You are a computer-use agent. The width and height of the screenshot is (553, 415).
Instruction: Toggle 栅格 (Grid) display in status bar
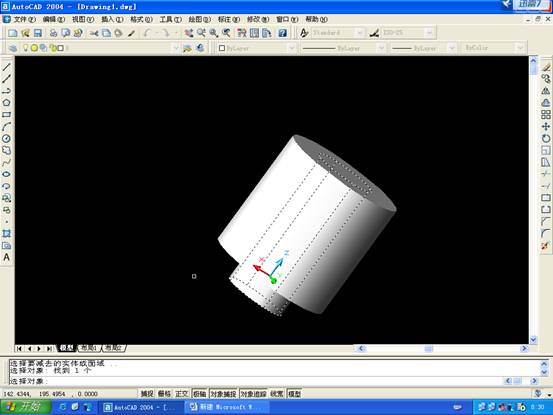pyautogui.click(x=164, y=393)
